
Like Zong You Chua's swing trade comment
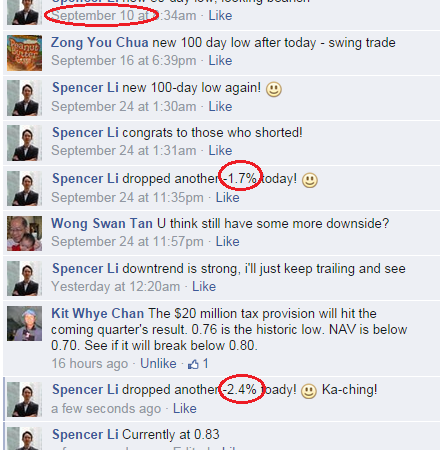(220, 60)
